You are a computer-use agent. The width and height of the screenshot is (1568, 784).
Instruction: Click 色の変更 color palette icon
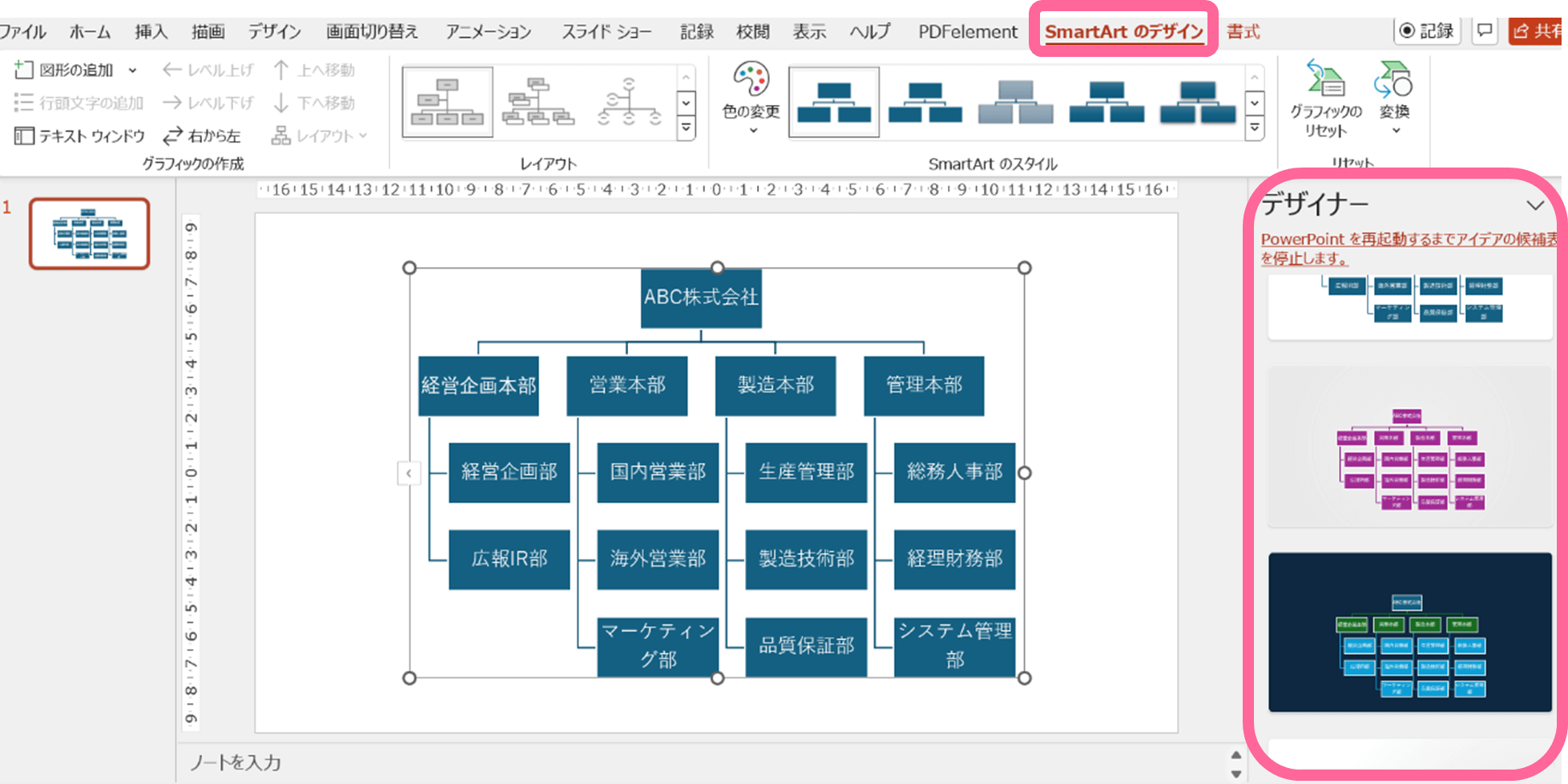(751, 80)
